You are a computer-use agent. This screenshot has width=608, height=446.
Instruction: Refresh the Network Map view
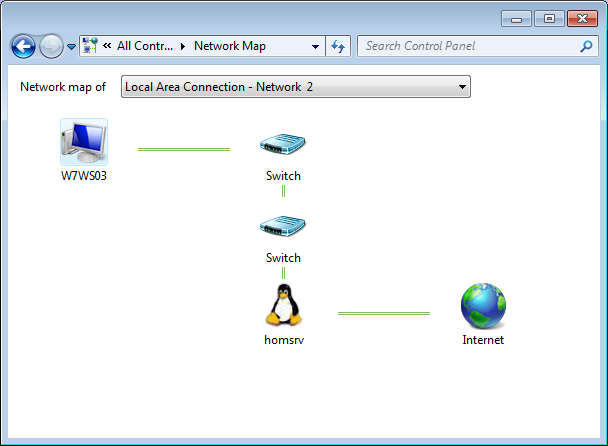[x=338, y=46]
